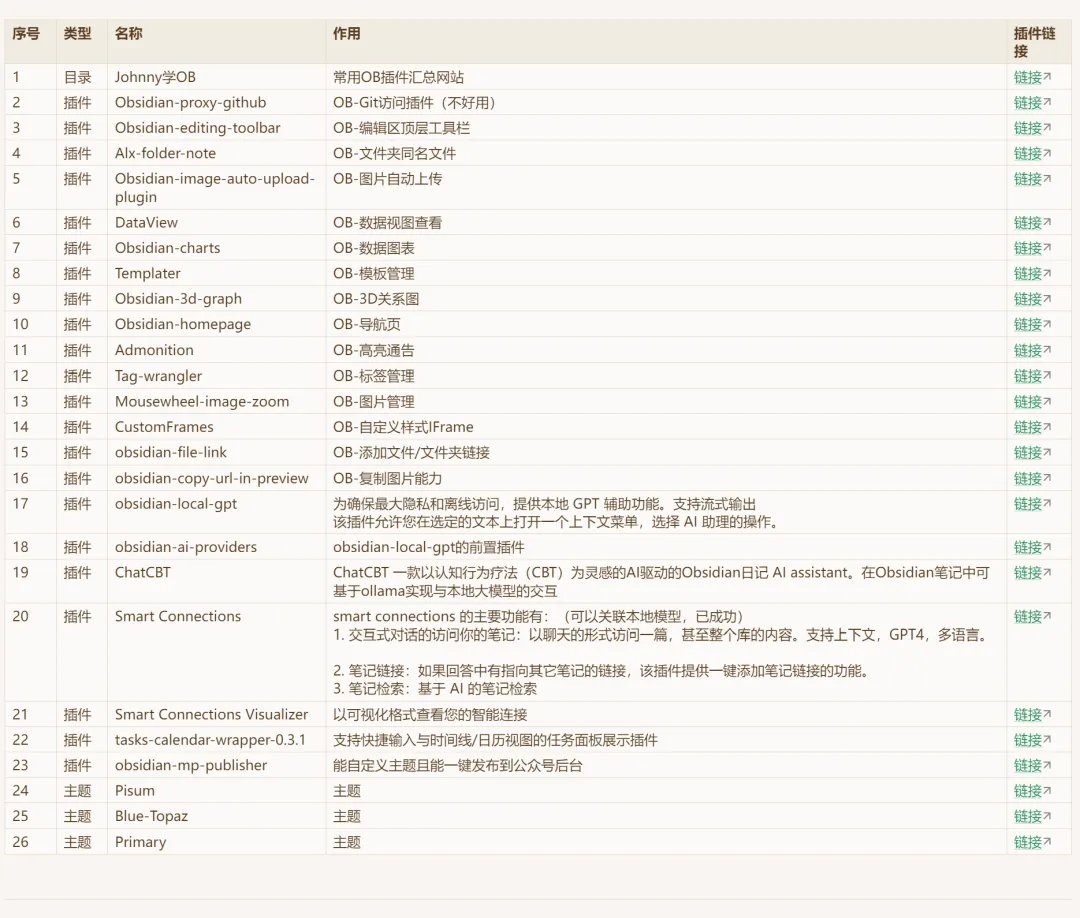The height and width of the screenshot is (918, 1080).
Task: Open the link for Mousewheel-image-zoom
Action: point(1032,401)
